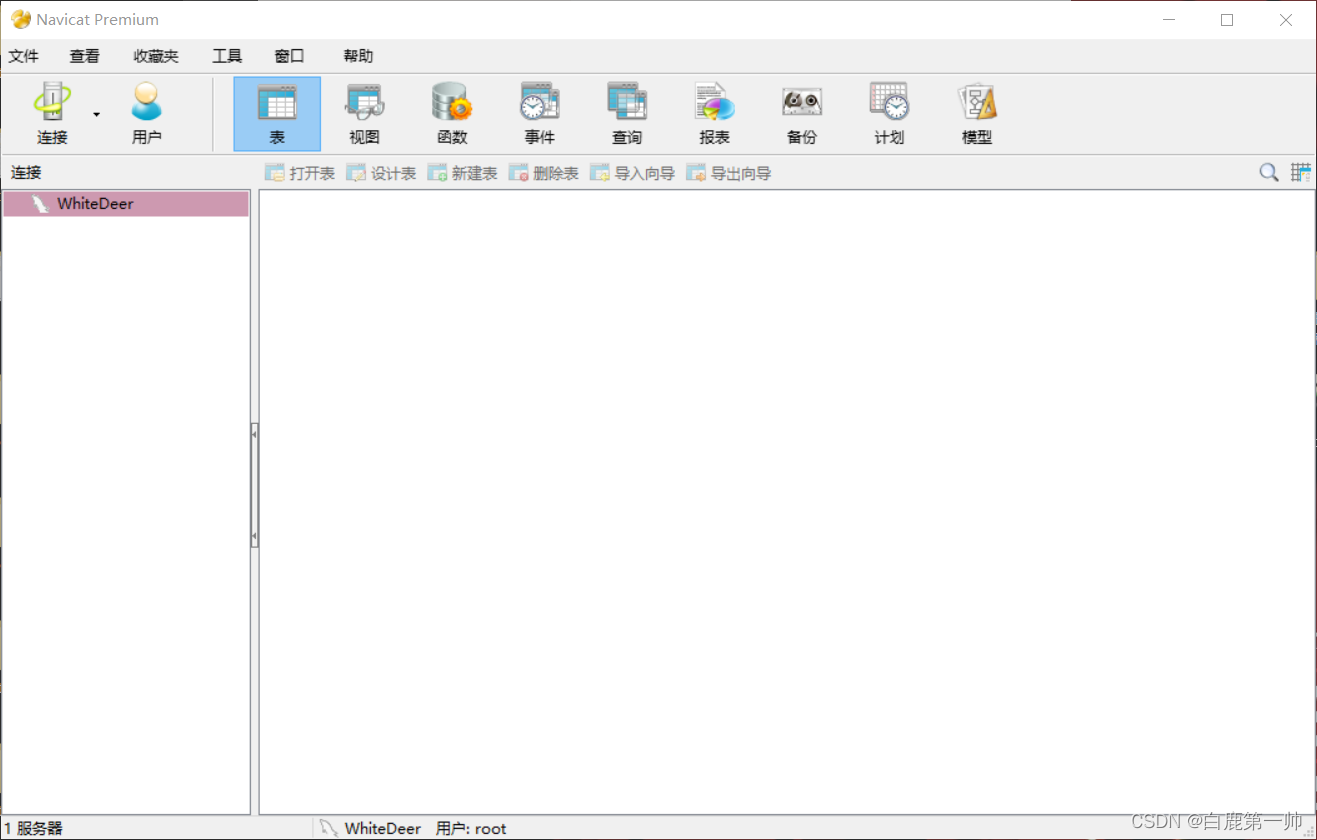1317x840 pixels.
Task: Open the 收藏夹 (Favorites) menu
Action: pos(156,56)
